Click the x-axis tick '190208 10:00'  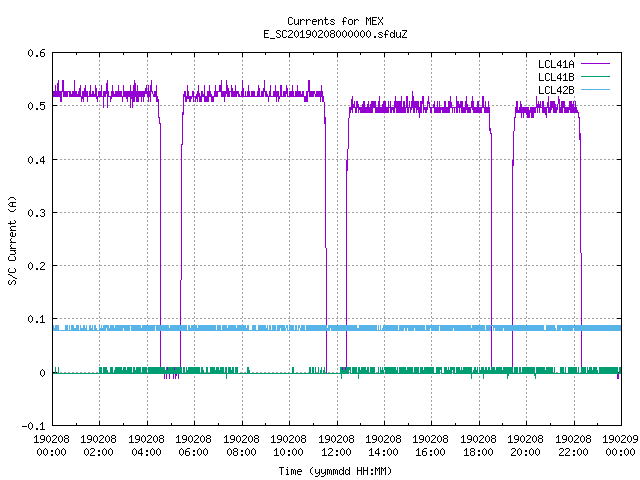click(288, 446)
